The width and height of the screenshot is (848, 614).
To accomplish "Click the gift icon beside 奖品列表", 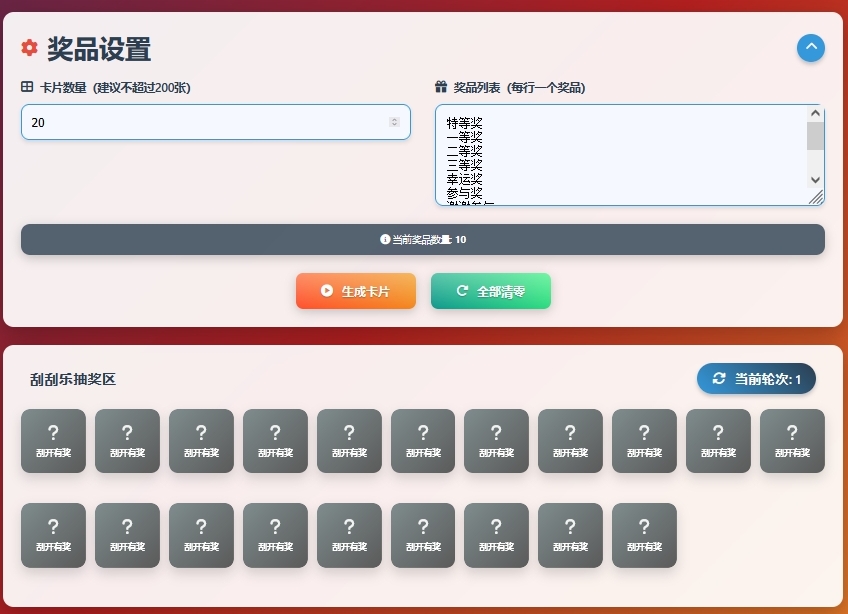I will [441, 87].
